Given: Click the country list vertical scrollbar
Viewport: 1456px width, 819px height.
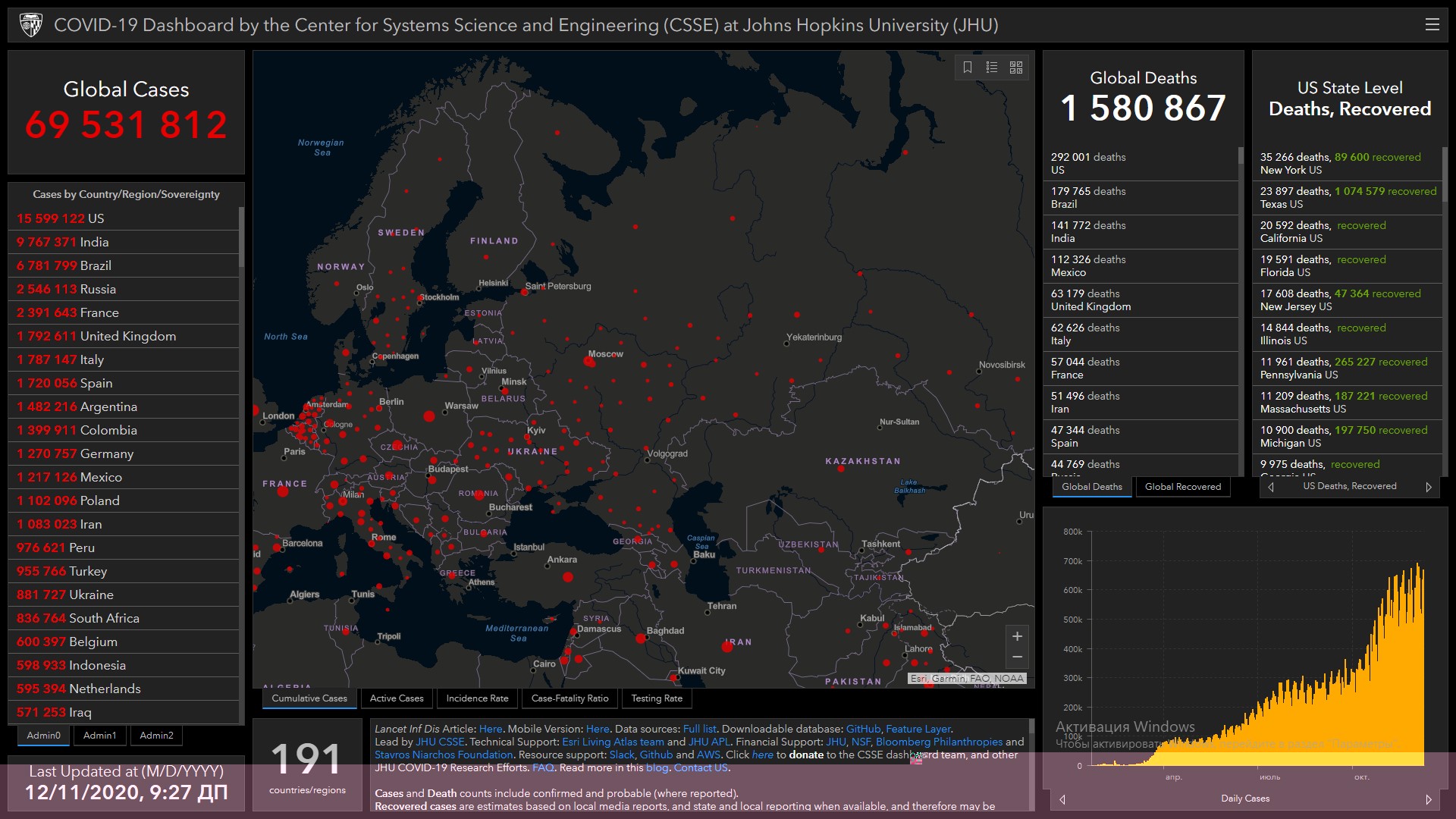Looking at the screenshot, I should pyautogui.click(x=241, y=237).
